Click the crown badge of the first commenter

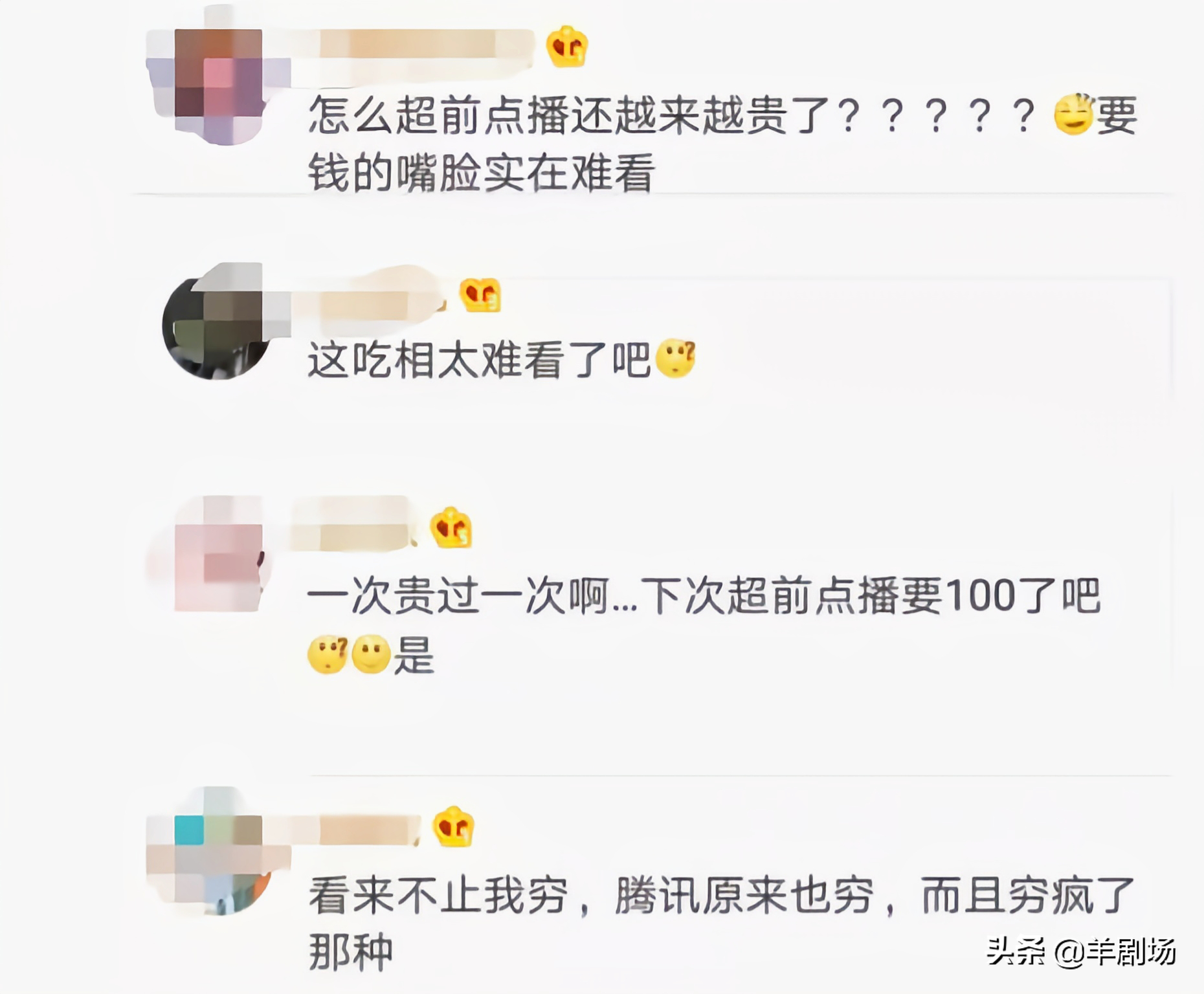point(567,46)
